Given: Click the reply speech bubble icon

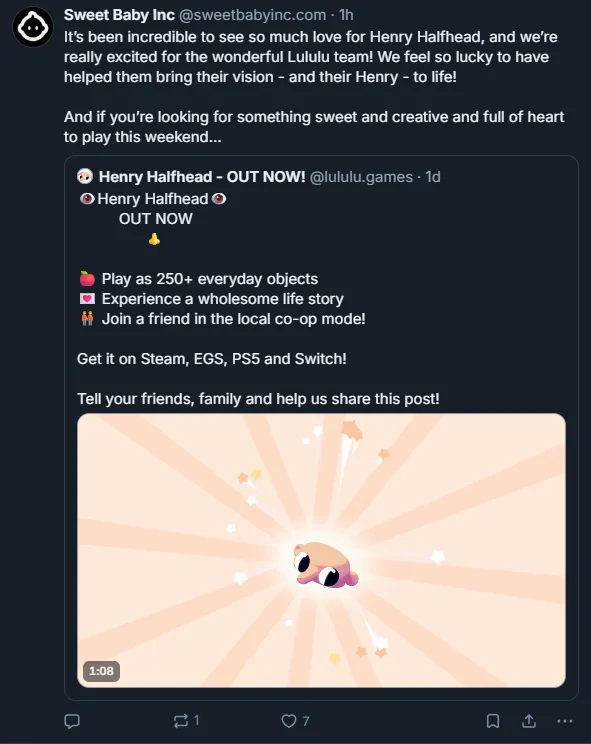Looking at the screenshot, I should click(72, 721).
